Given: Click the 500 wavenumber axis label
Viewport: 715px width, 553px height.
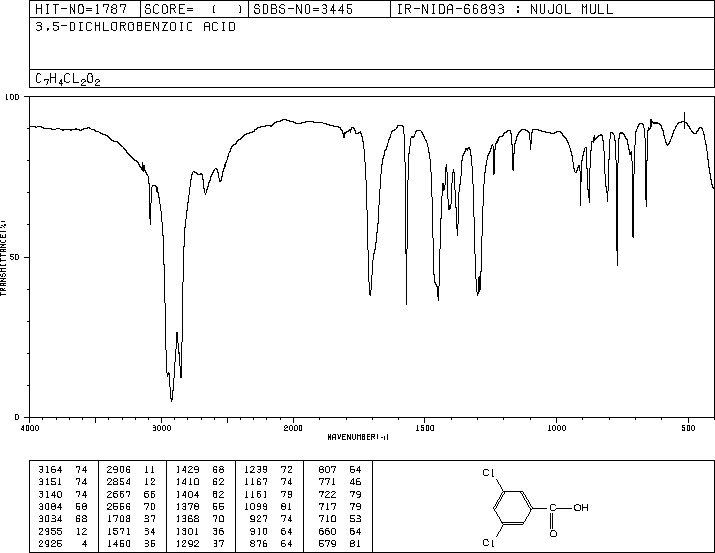Looking at the screenshot, I should (x=688, y=428).
